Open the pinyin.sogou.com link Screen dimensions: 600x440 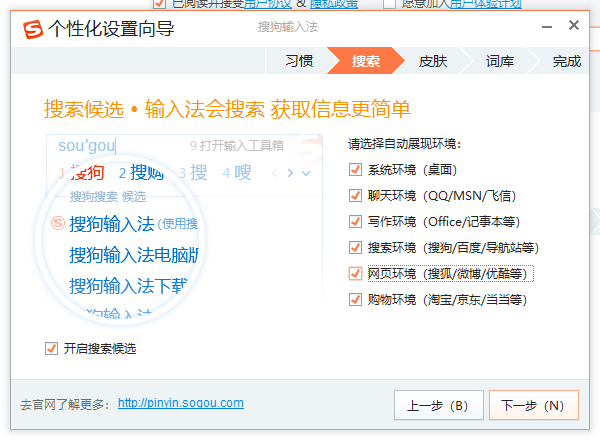181,403
